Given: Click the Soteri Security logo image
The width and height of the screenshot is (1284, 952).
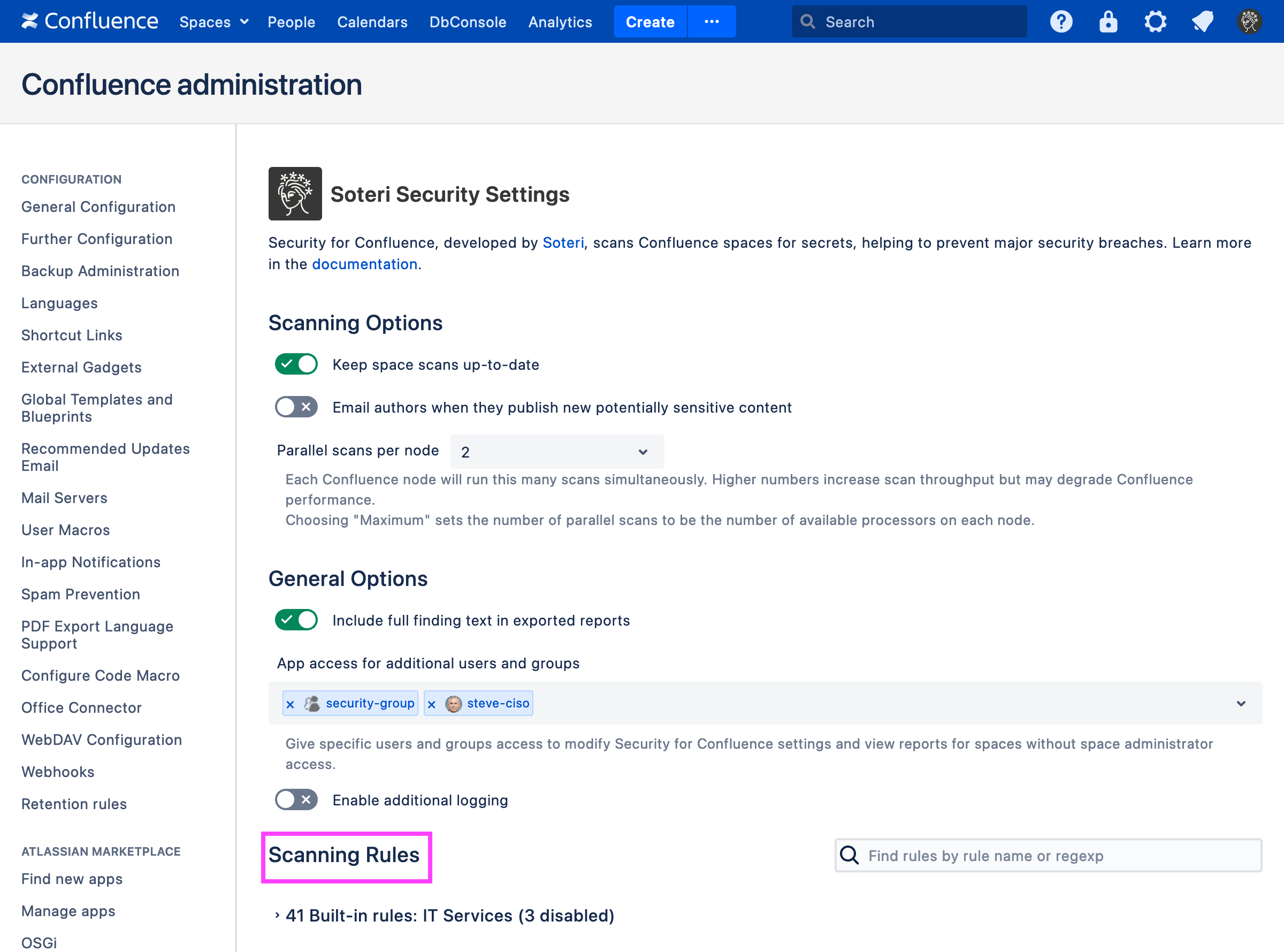Looking at the screenshot, I should point(295,194).
